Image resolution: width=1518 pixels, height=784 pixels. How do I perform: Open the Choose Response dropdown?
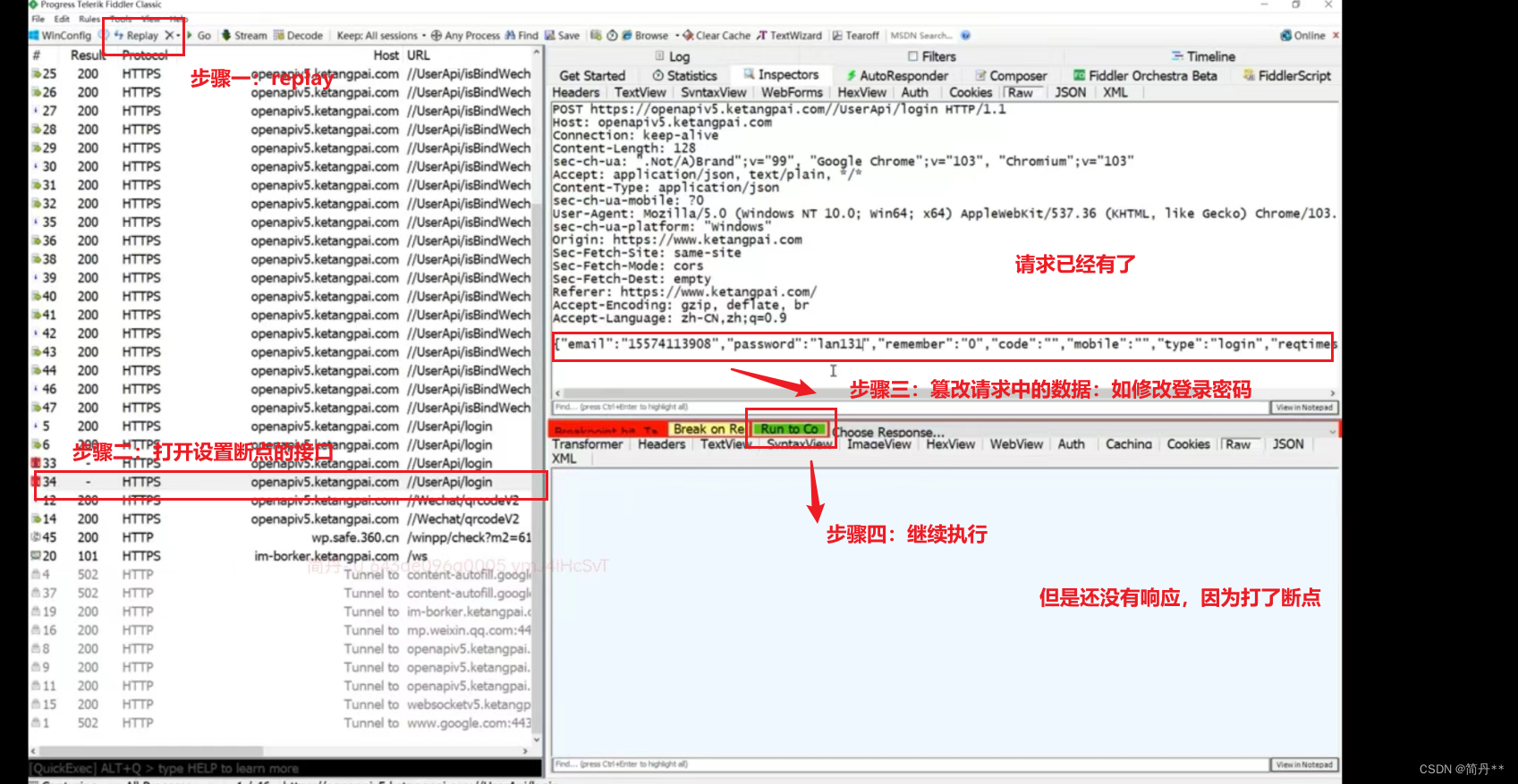click(x=1082, y=432)
